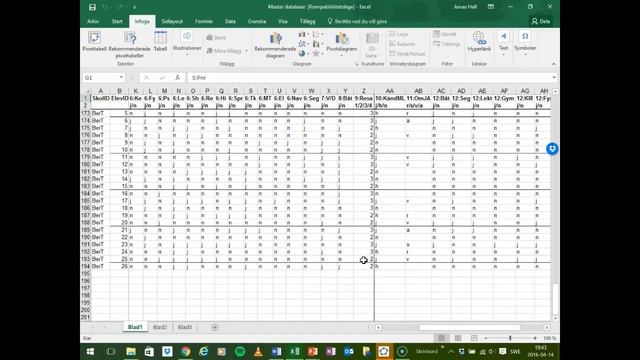Switch to the Sidlayout tab
Screen dimensions: 640x360
click(x=172, y=21)
